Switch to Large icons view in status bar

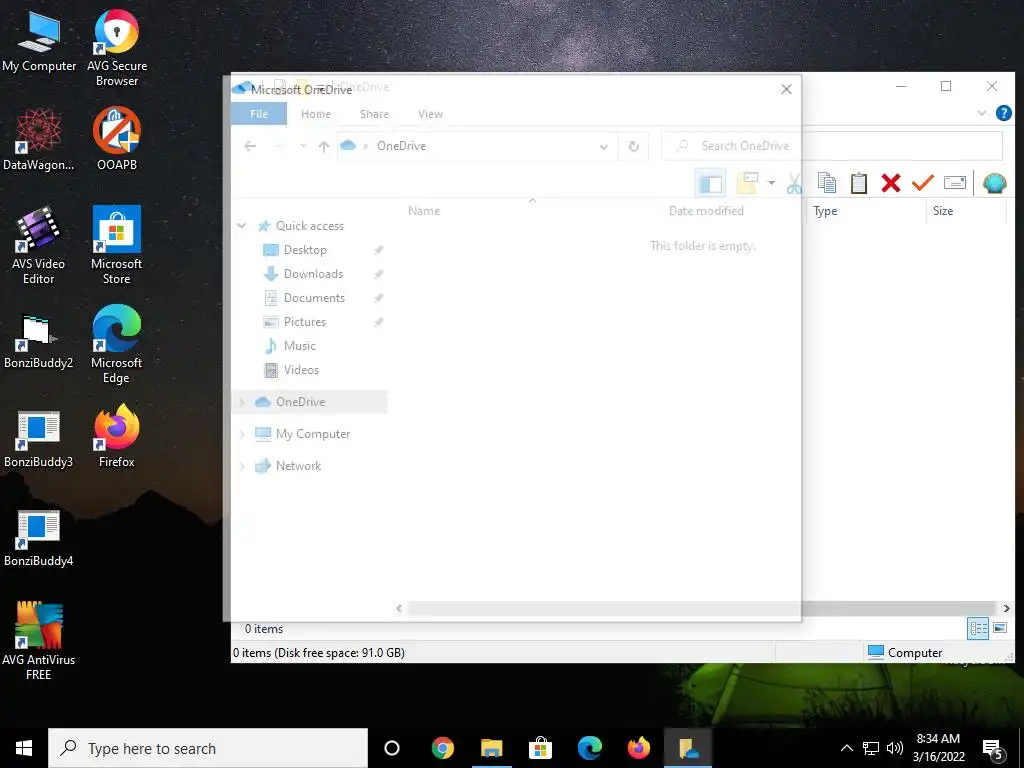click(1000, 628)
